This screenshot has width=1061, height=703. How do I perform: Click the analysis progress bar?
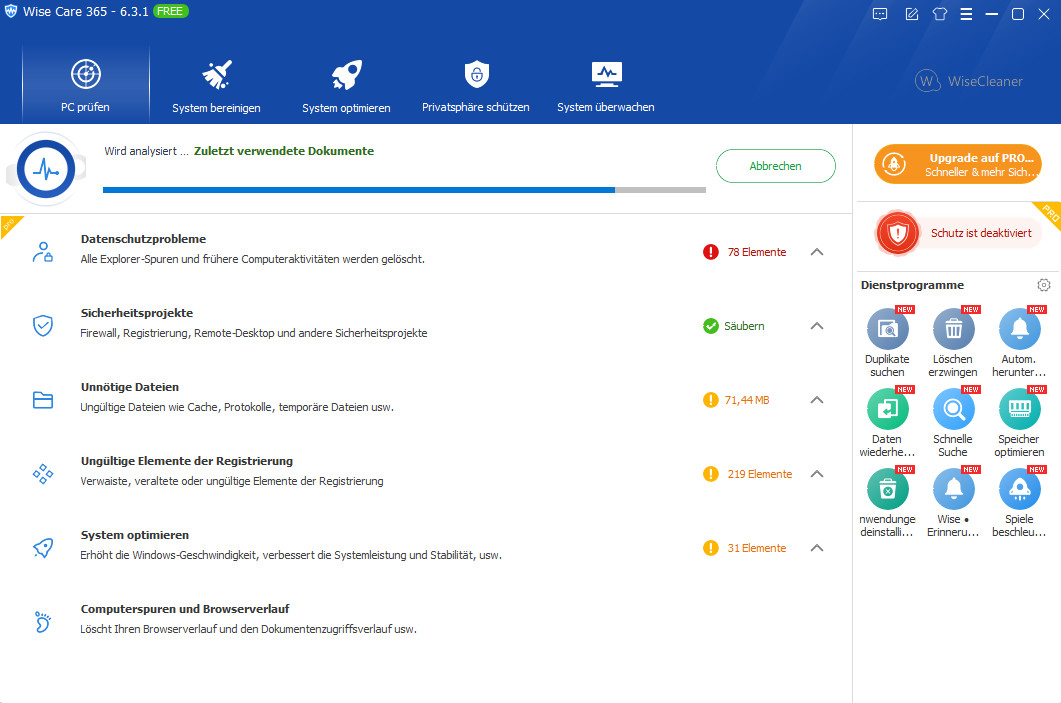404,189
